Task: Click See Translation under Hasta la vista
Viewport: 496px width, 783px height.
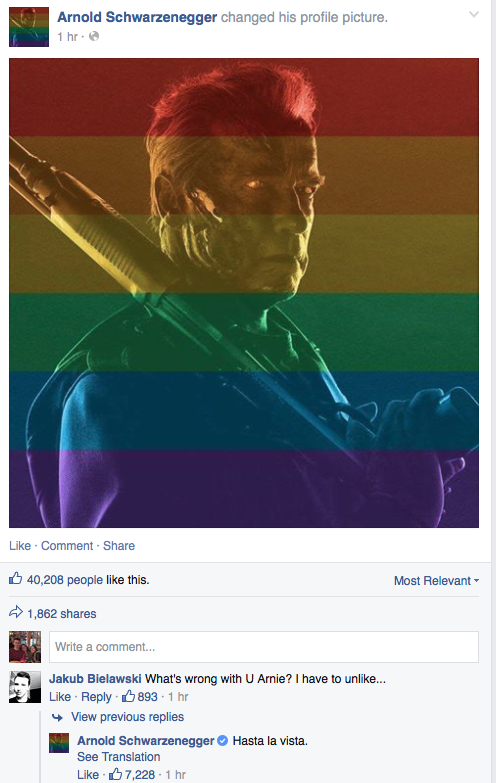Action: click(118, 757)
